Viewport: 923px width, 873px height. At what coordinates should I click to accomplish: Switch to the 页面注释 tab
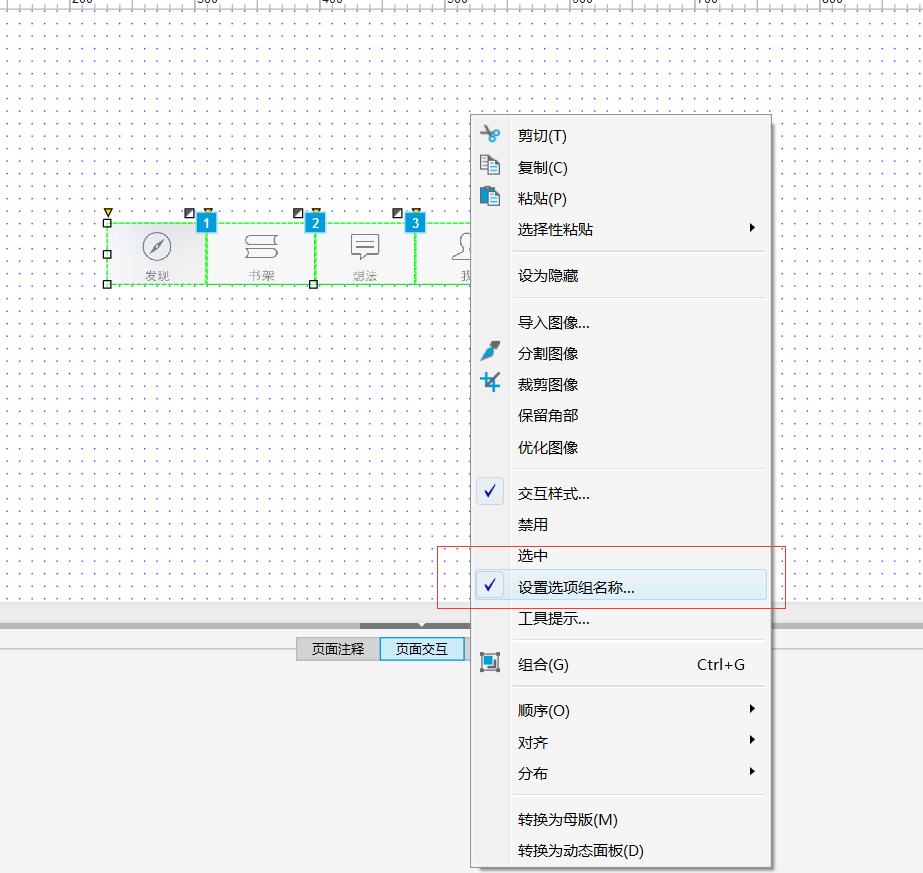pyautogui.click(x=337, y=649)
